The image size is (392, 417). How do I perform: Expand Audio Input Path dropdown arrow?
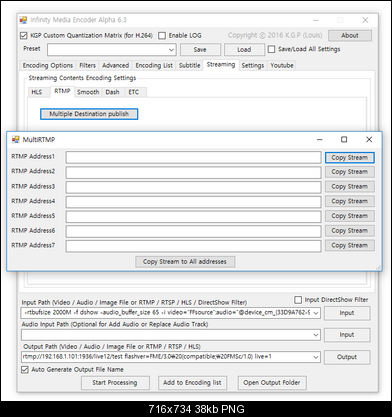pos(315,335)
